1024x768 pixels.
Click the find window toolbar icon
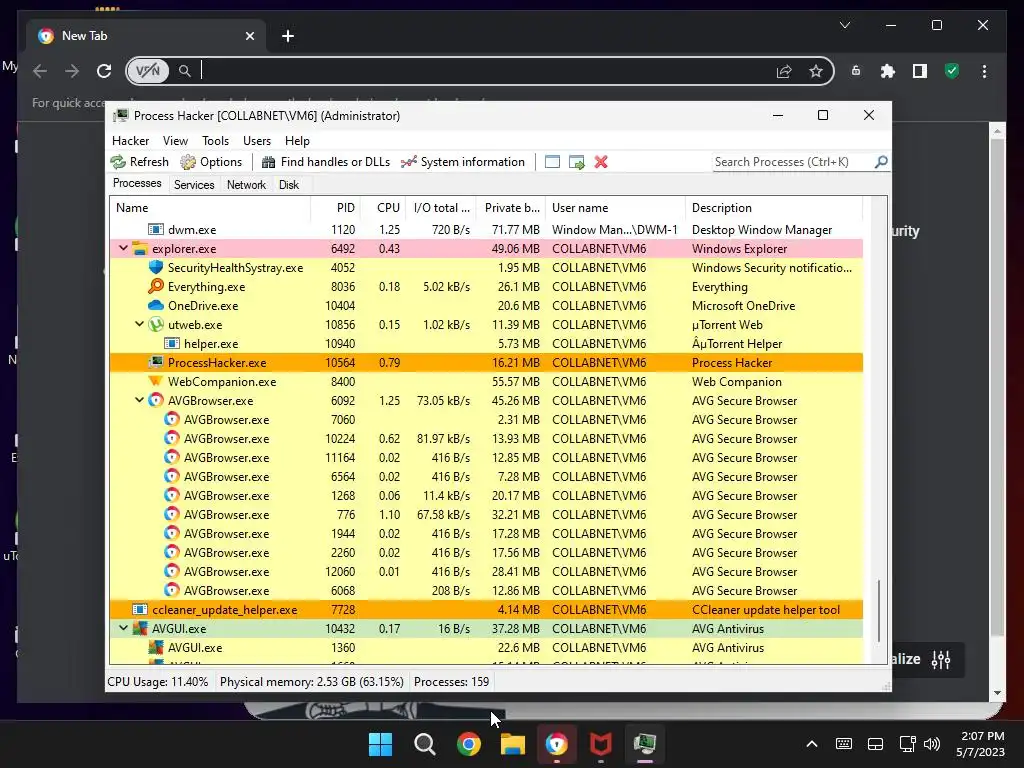552,162
